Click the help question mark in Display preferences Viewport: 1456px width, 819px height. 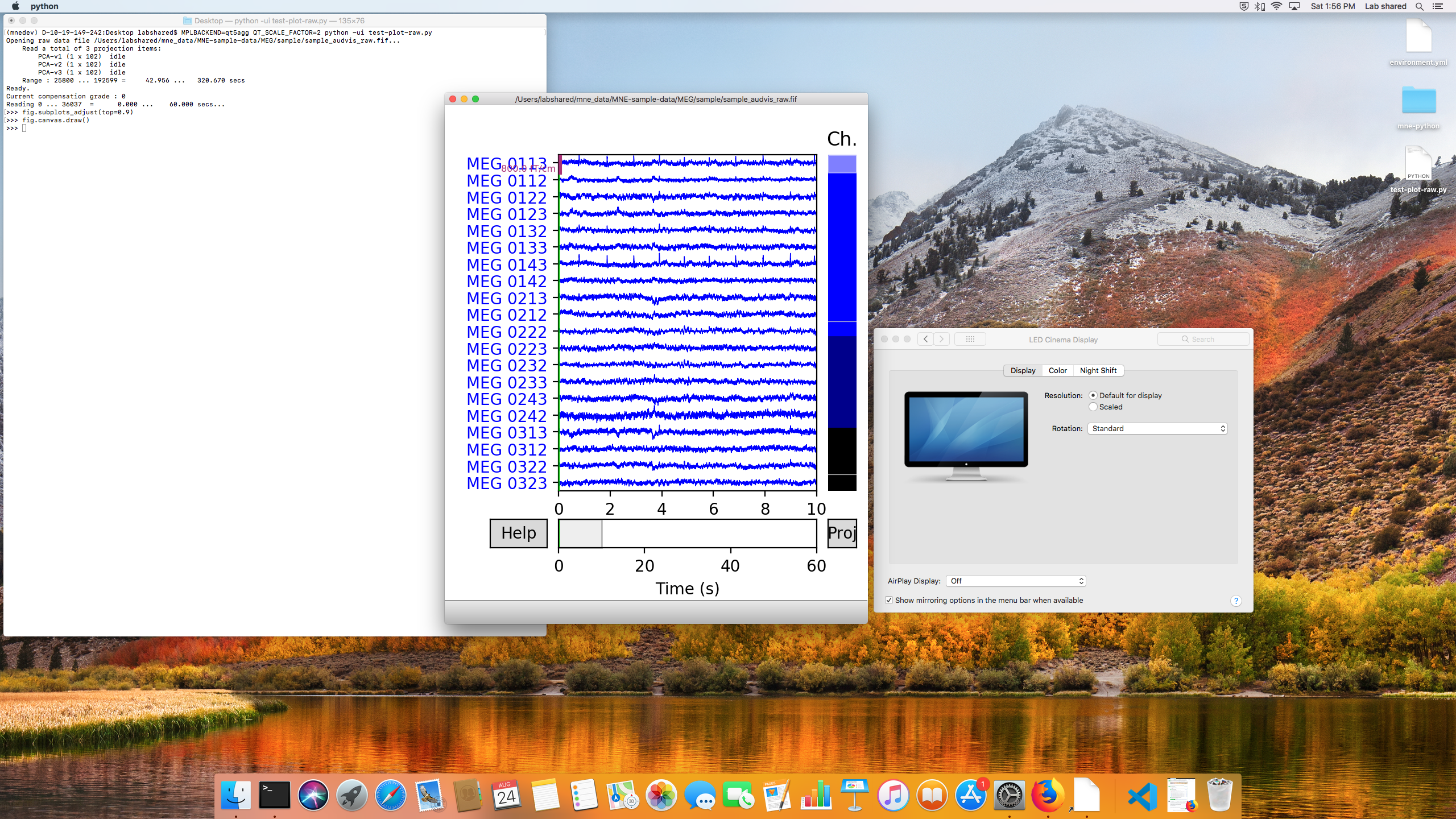click(1235, 601)
